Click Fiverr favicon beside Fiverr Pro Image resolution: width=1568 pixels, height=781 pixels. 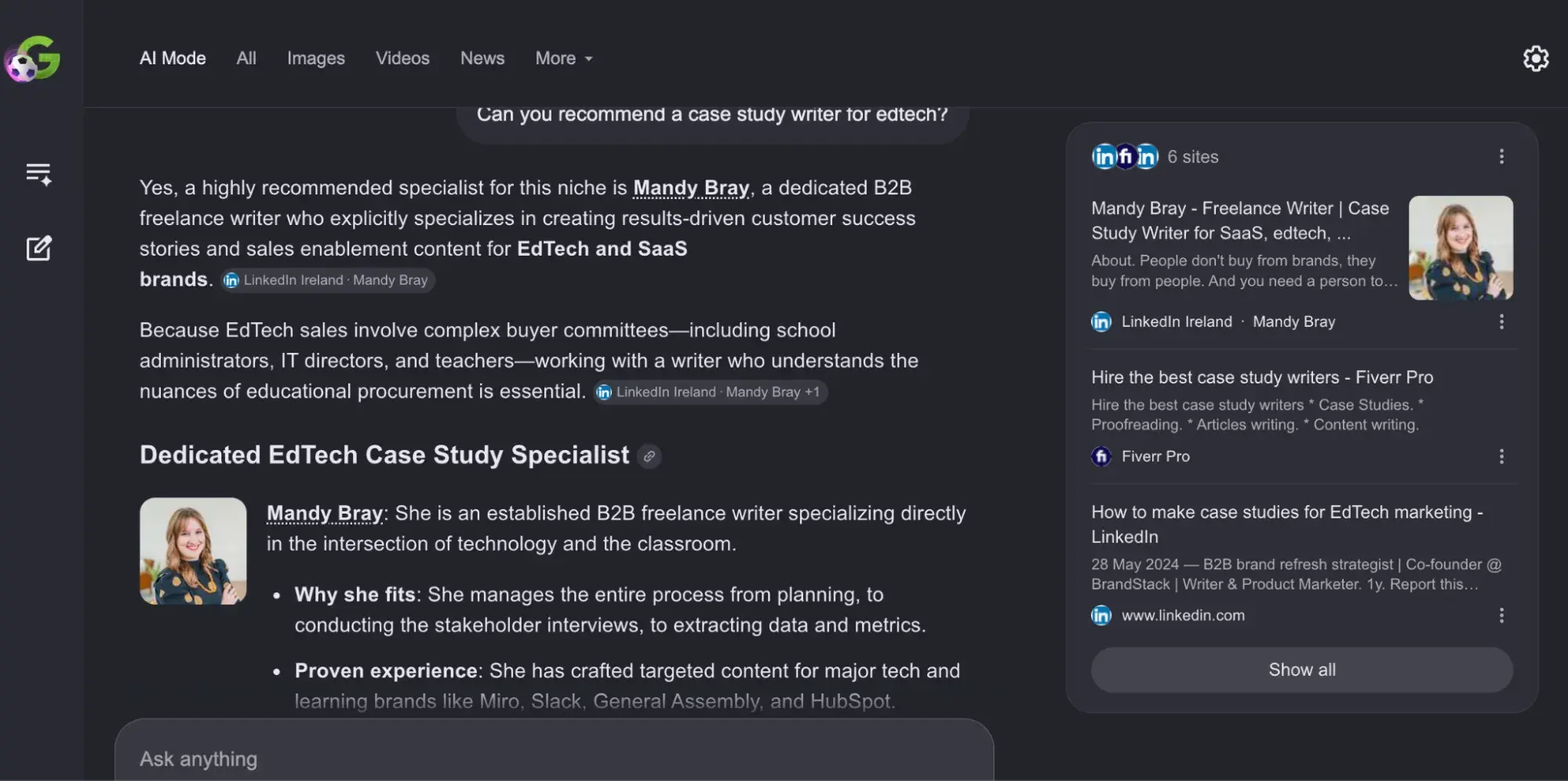click(1101, 456)
